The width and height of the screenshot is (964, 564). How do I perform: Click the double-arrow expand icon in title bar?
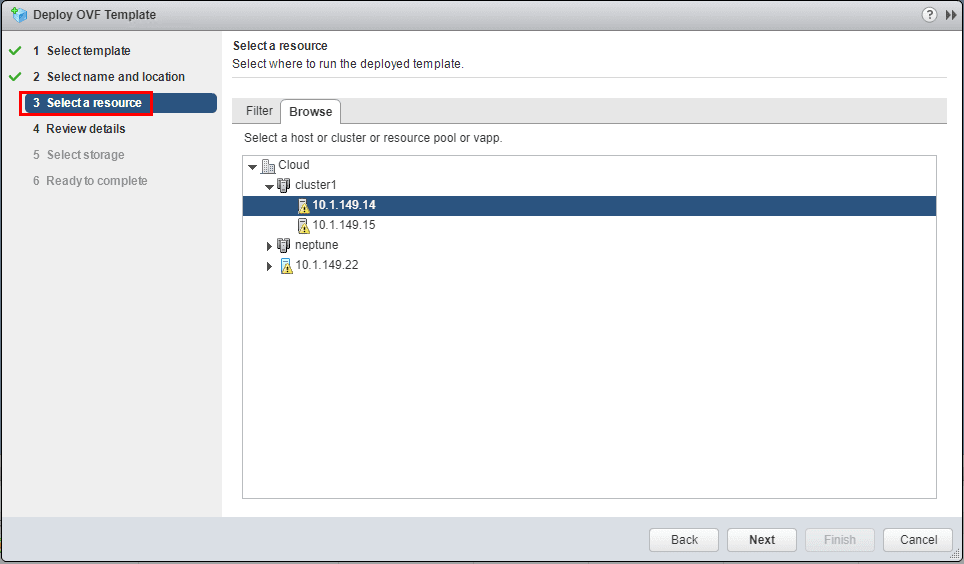pos(951,15)
